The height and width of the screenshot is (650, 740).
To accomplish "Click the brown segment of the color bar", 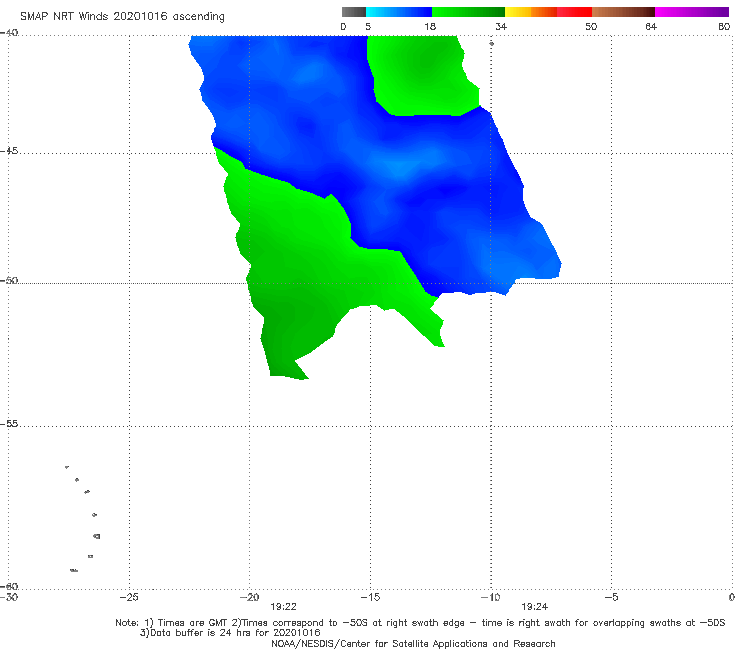I will click(623, 12).
